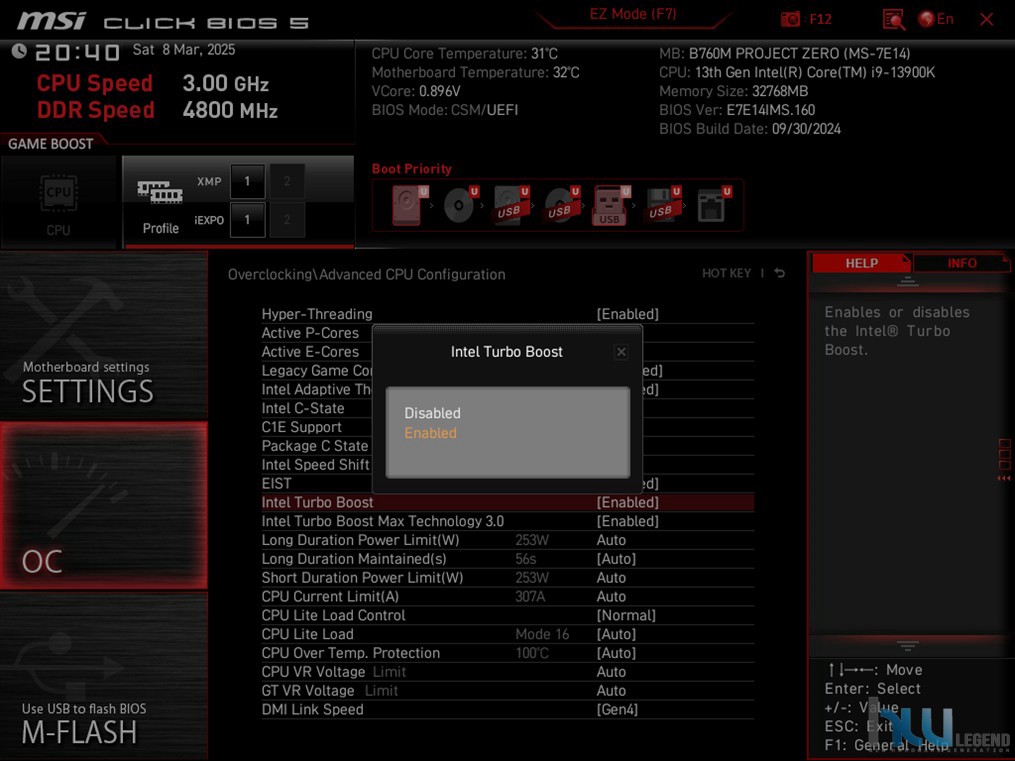
Task: Edit Short Duration Power Limit(W) Auto field
Action: tap(611, 577)
